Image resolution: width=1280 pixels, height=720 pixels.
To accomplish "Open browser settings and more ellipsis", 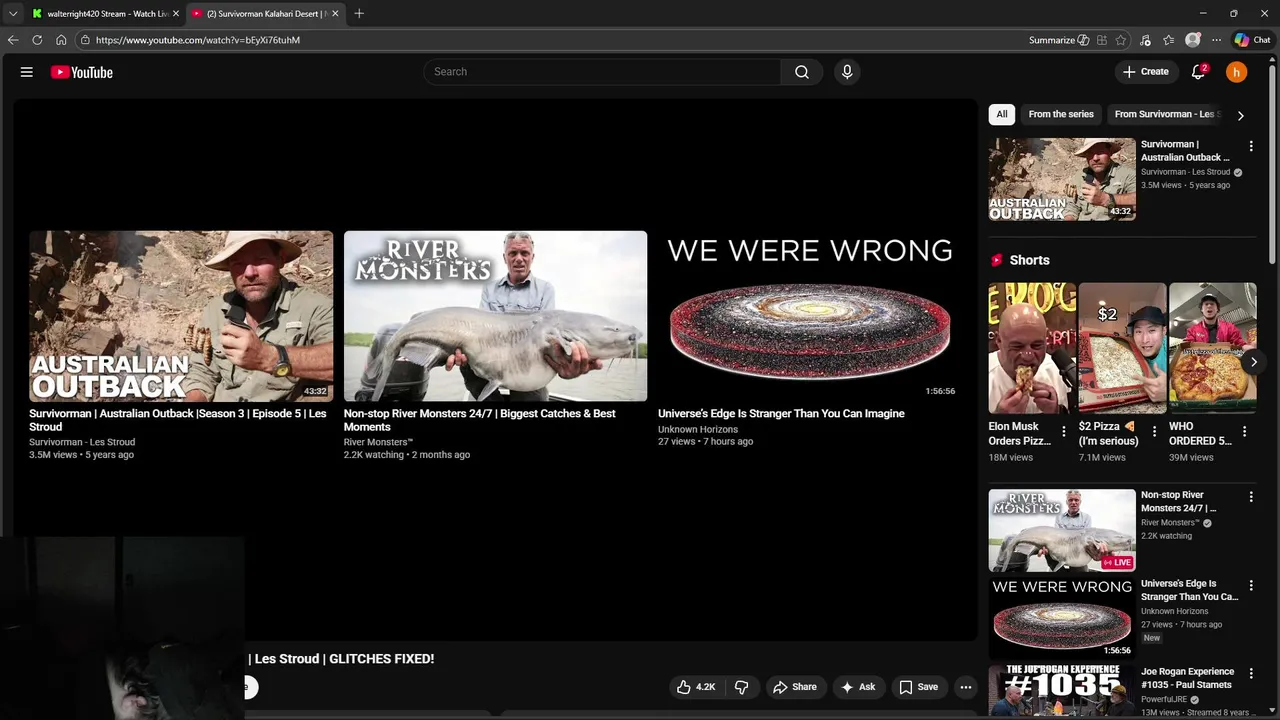I will click(x=1216, y=40).
